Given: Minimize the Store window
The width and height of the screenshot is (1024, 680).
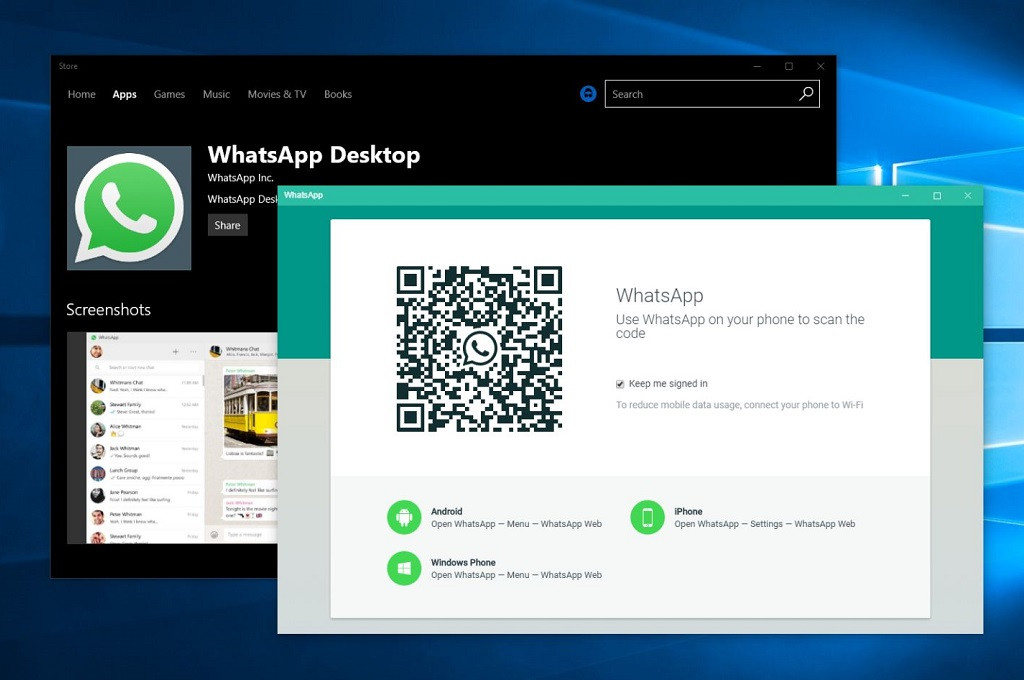Looking at the screenshot, I should [757, 66].
